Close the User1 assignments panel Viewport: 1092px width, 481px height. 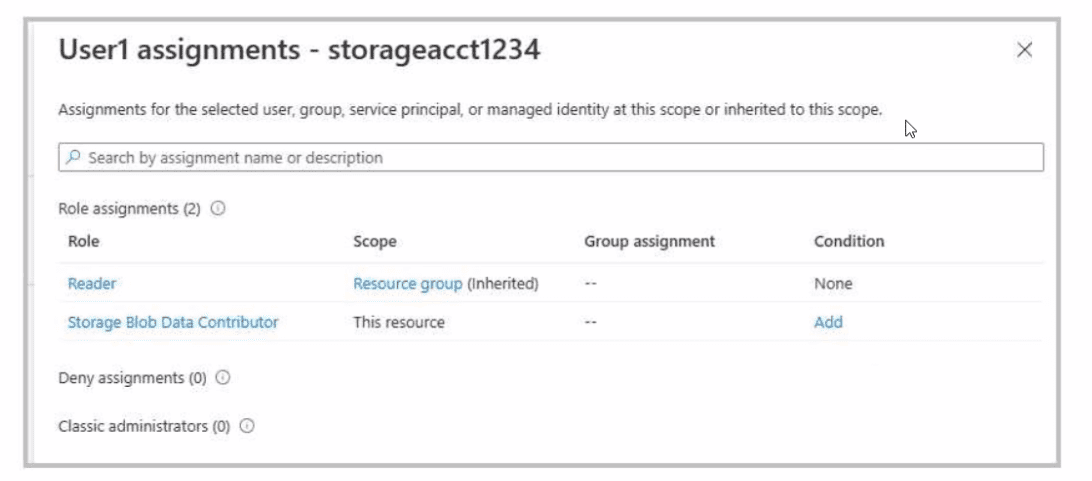[1023, 51]
